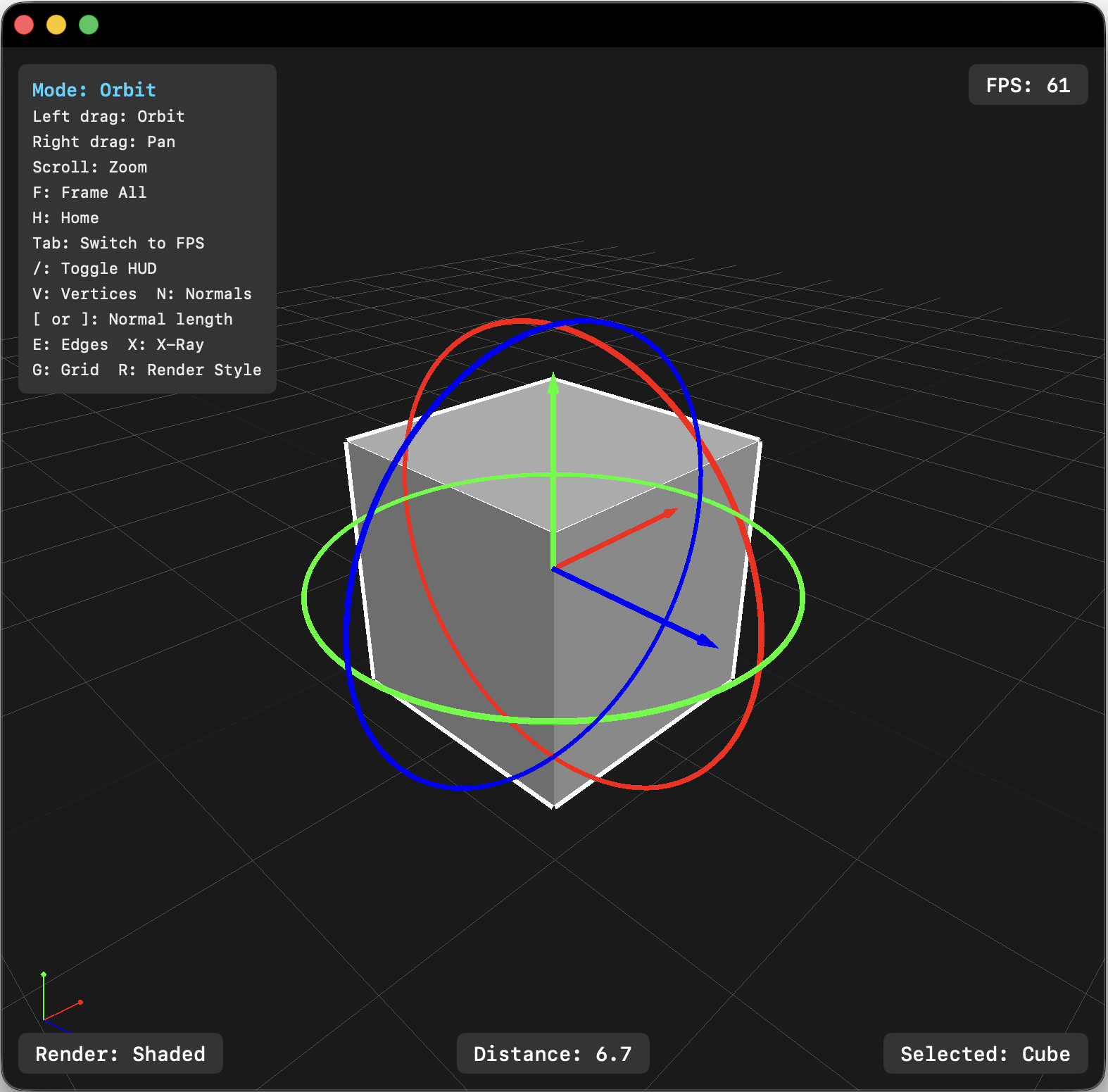
Task: Click the "Distance: 6.7" readout
Action: 553,1054
